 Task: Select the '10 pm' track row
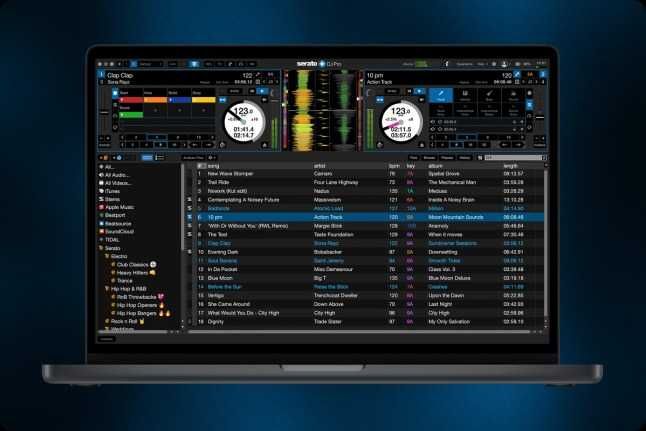coord(366,217)
